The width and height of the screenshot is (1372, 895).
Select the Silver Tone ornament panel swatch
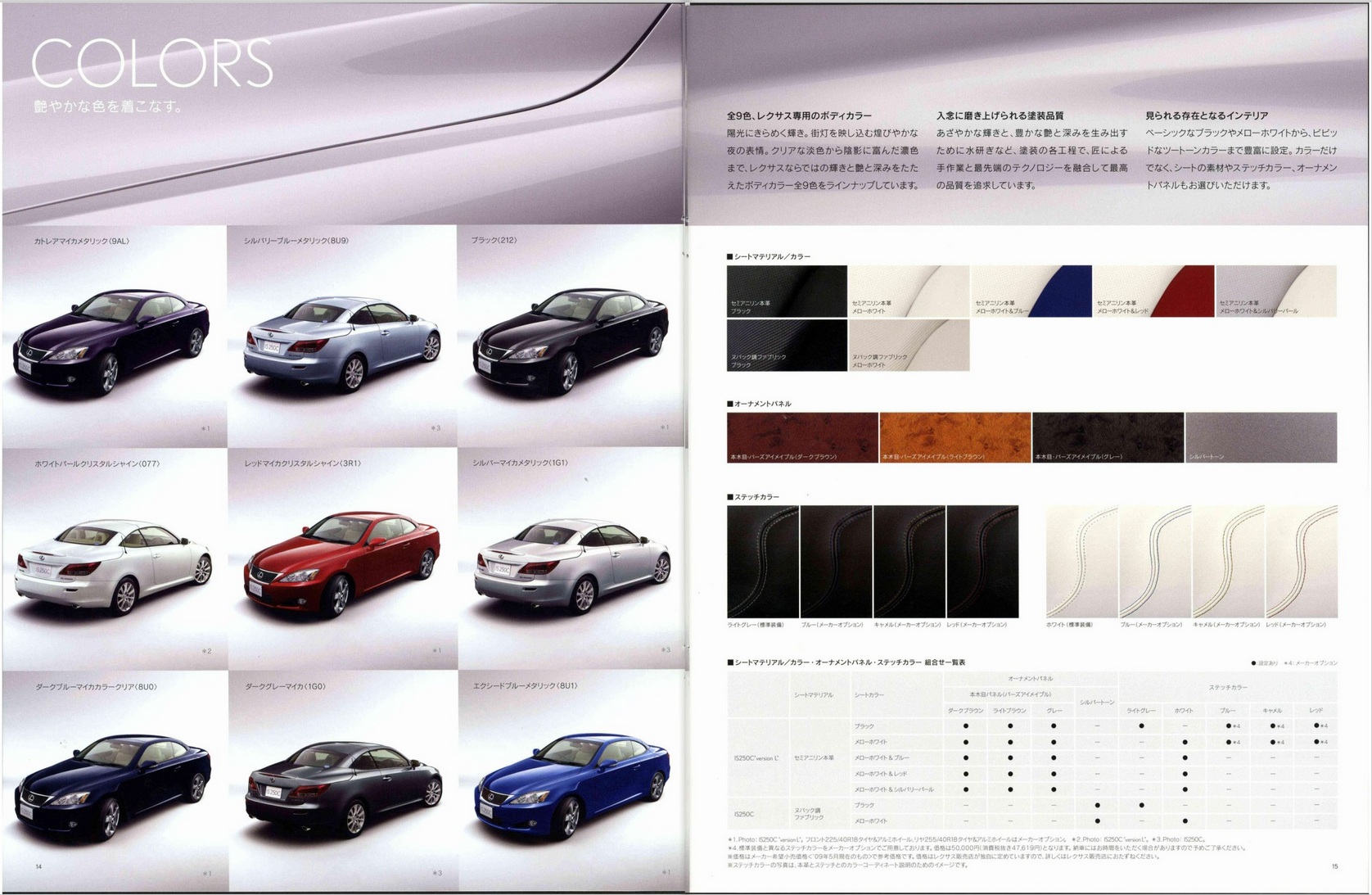1261,437
